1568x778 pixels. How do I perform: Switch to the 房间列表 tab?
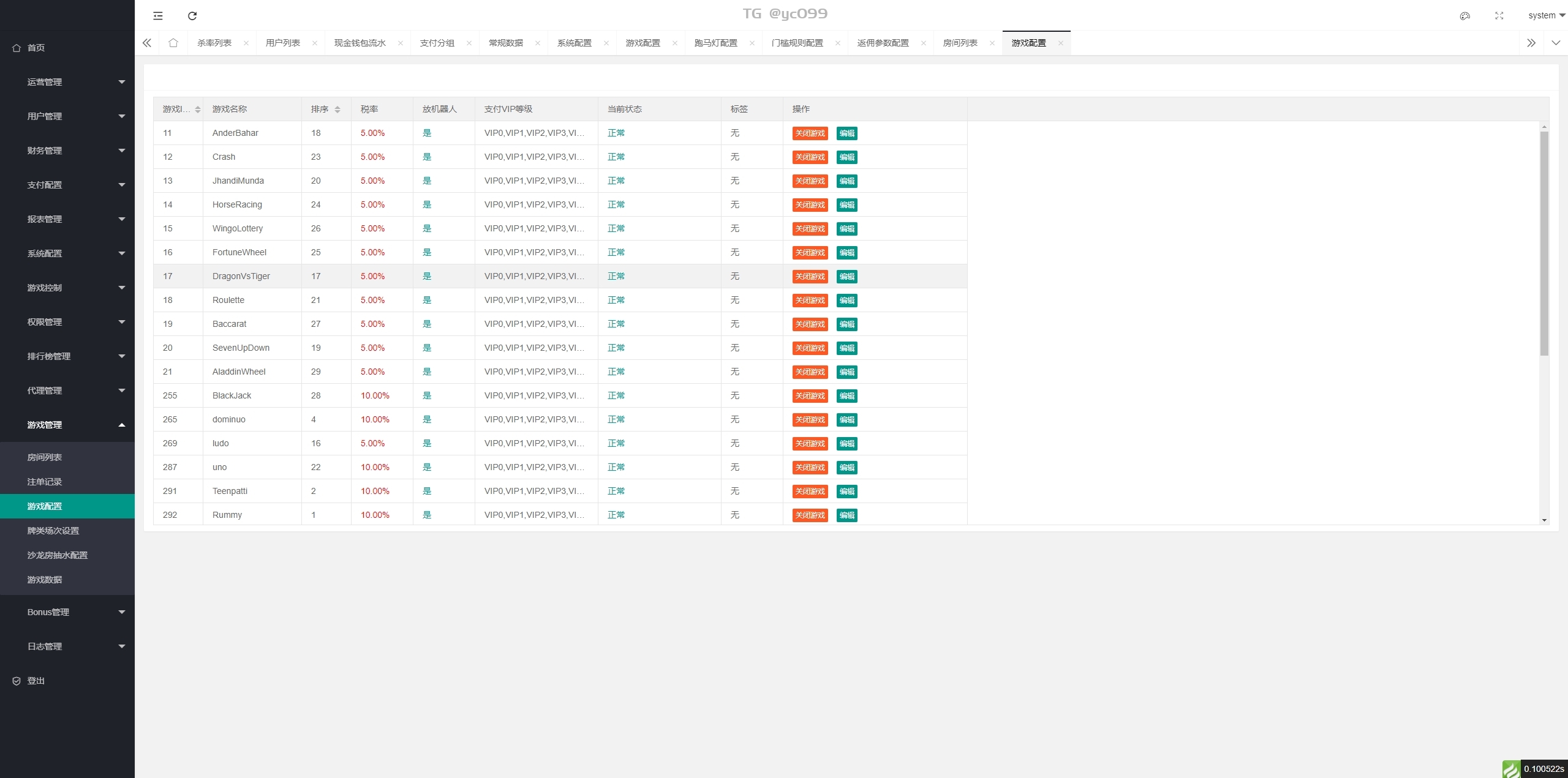tap(960, 43)
